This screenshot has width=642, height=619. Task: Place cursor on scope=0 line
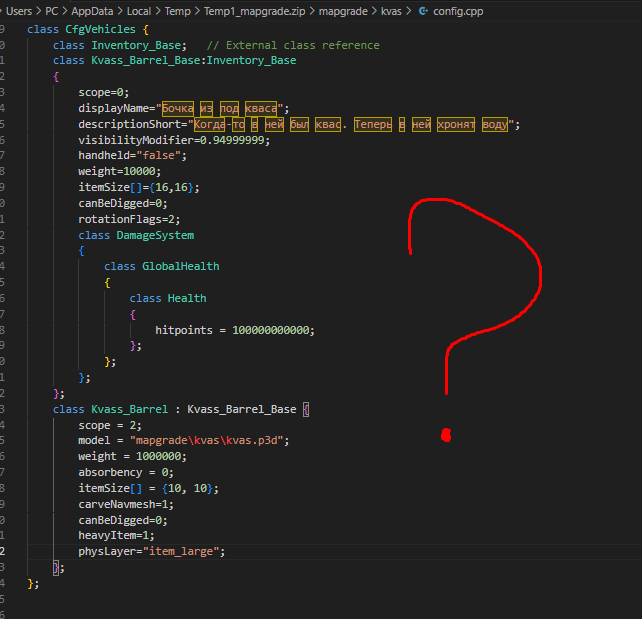[104, 93]
